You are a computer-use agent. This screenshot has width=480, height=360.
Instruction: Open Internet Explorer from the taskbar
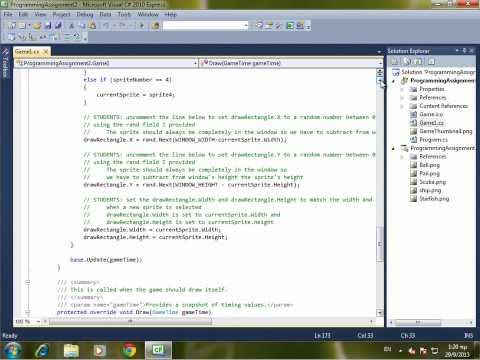click(43, 350)
